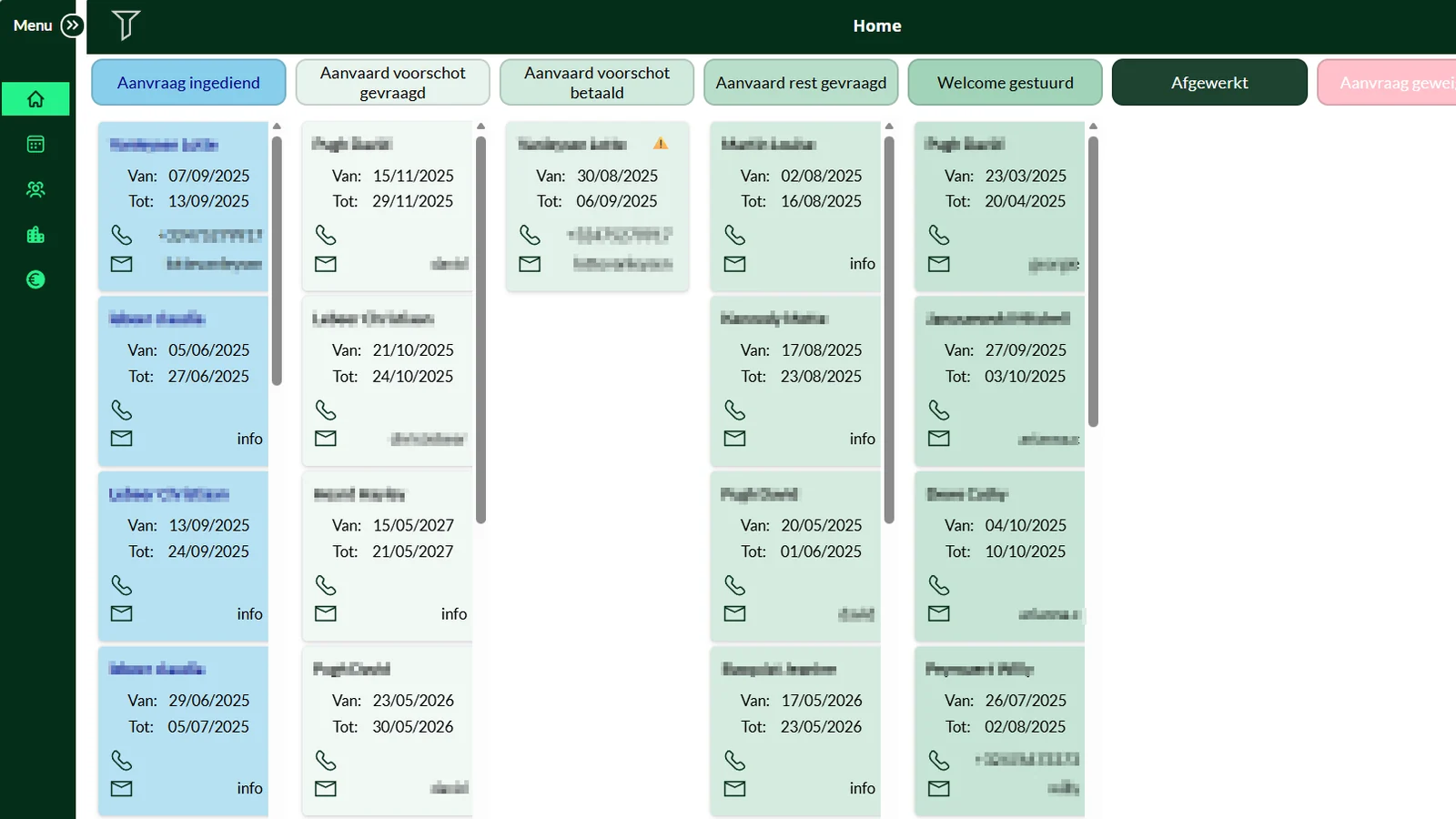
Task: Click the Menu label in the sidebar header
Action: tap(33, 25)
